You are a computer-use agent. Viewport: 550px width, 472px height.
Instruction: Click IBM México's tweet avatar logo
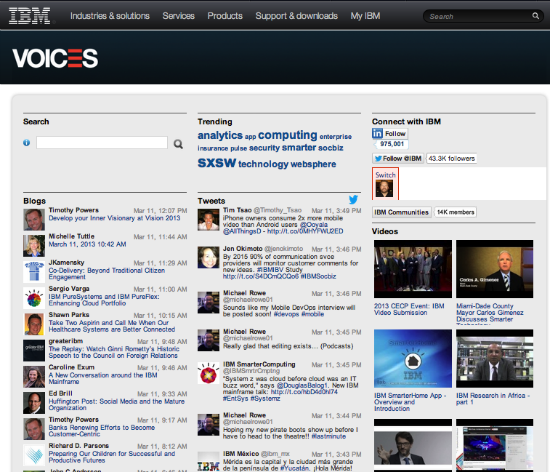[x=208, y=462]
